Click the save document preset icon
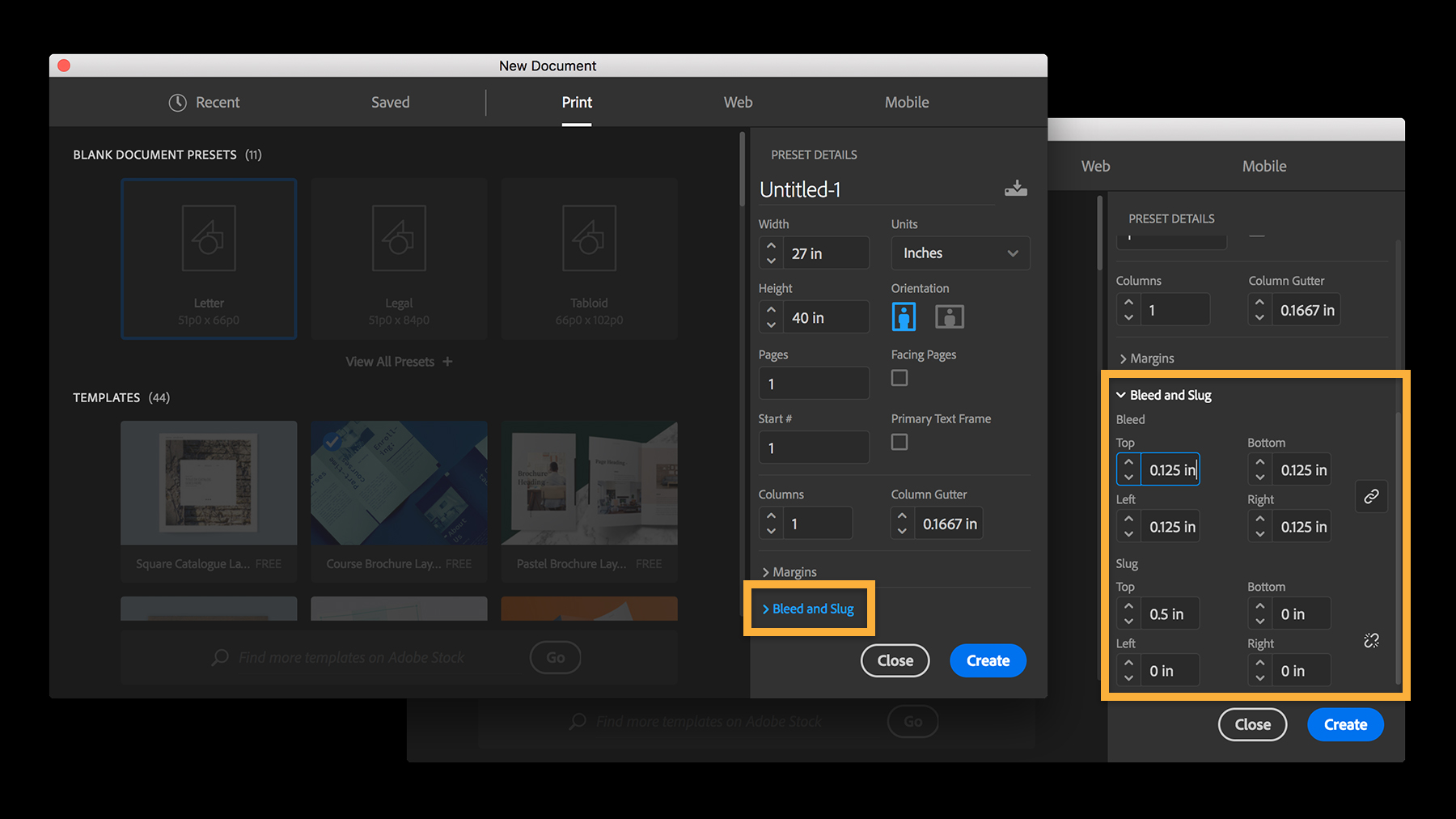The image size is (1456, 819). 1015,188
